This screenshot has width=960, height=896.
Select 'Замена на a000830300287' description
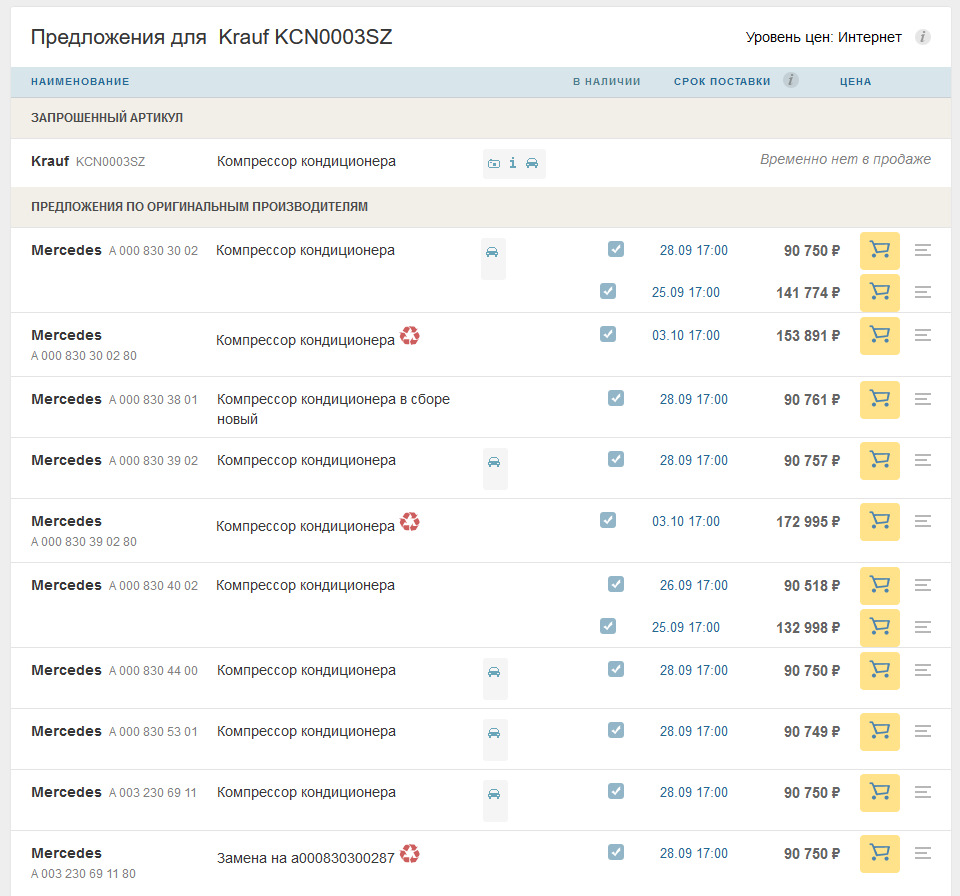coord(306,858)
